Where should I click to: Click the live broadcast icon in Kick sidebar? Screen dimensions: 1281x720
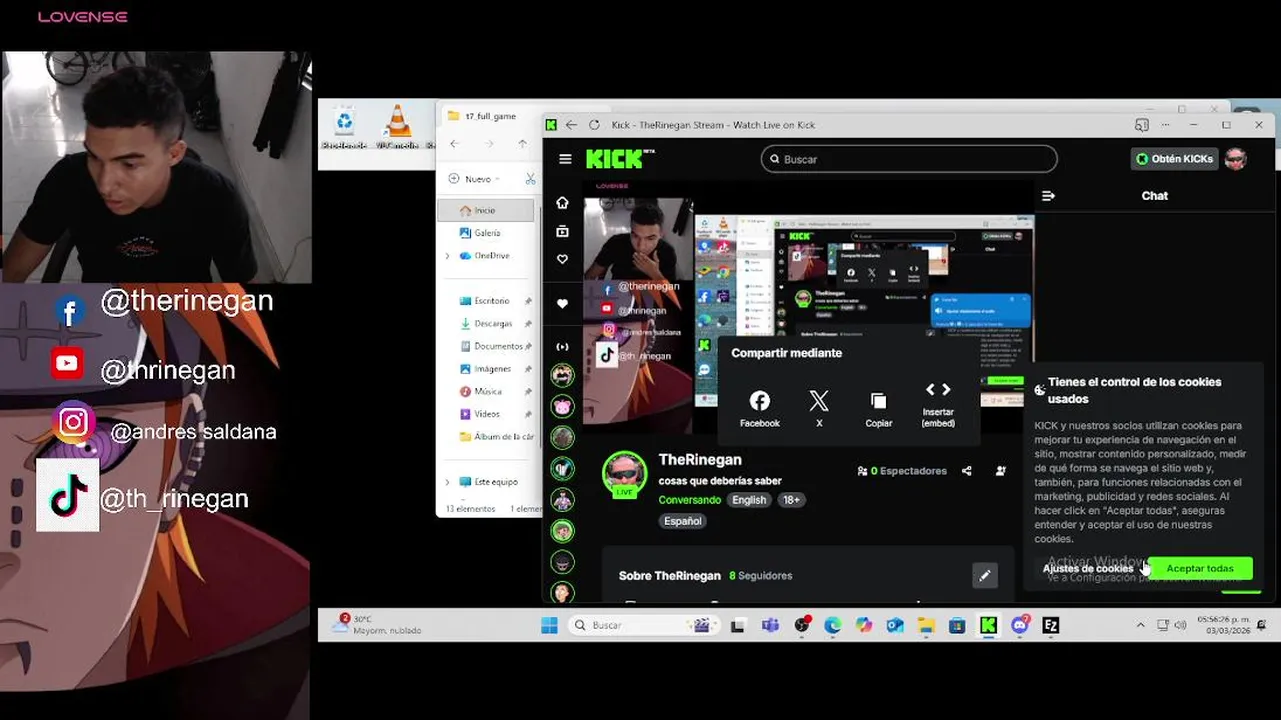[x=562, y=347]
